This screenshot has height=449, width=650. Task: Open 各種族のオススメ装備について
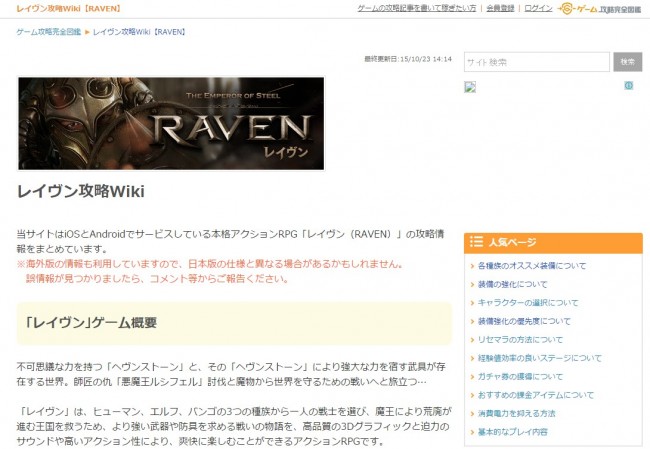(532, 266)
